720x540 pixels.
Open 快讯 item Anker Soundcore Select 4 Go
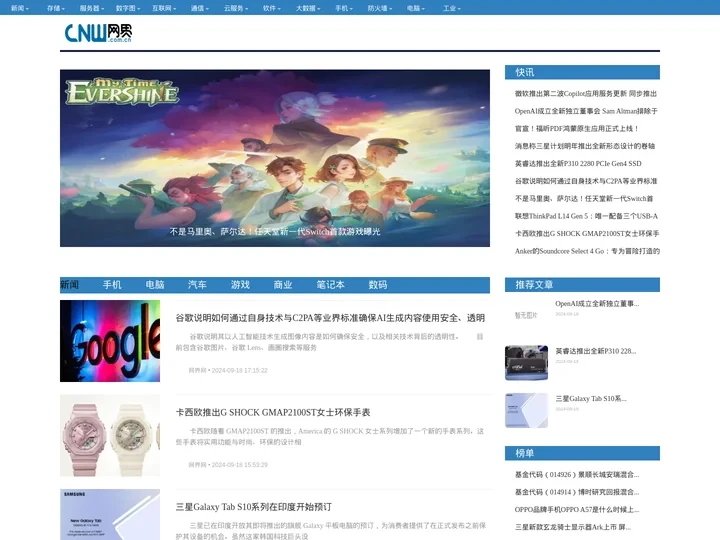point(587,251)
